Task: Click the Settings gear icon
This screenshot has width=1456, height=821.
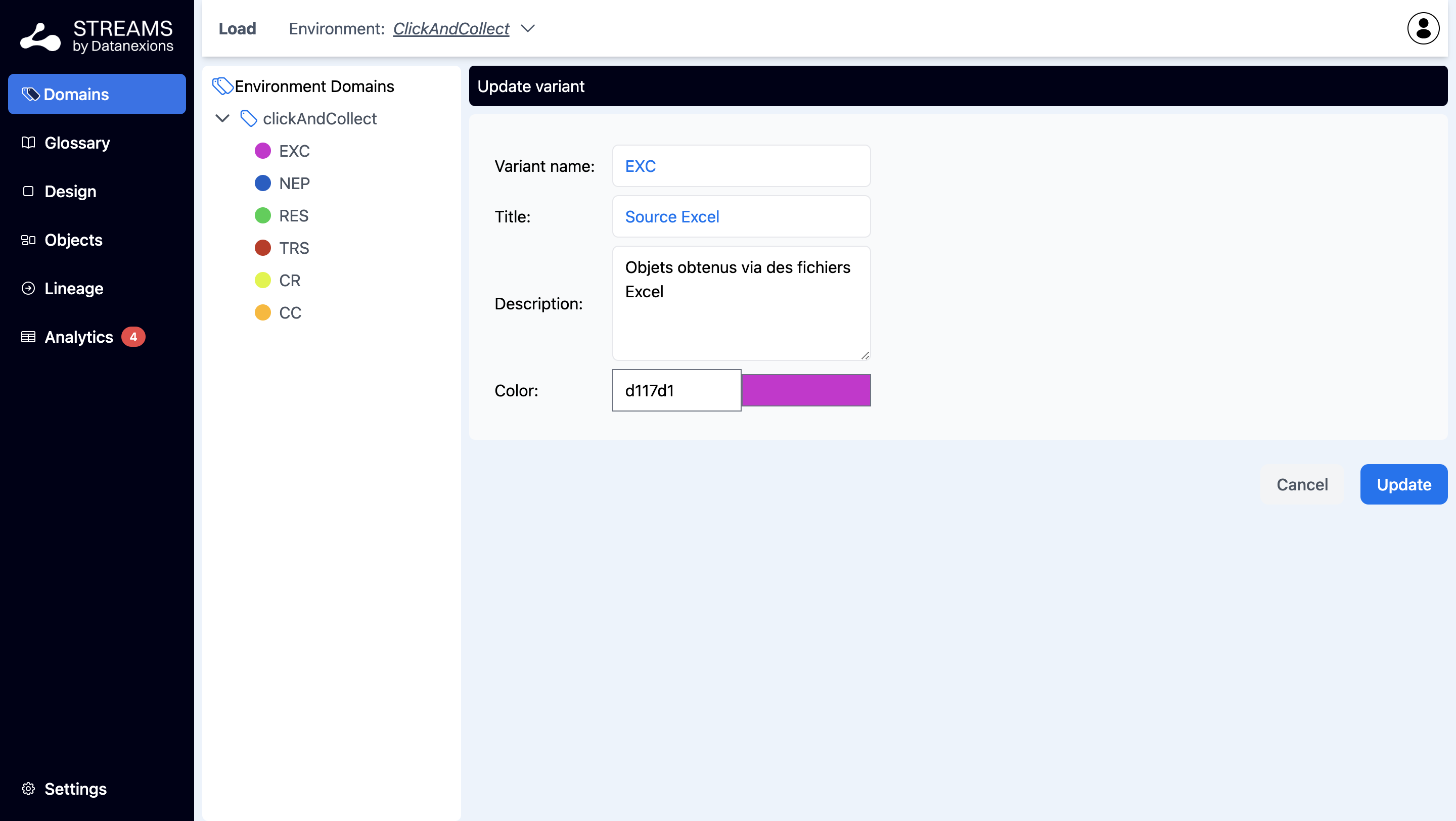Action: click(x=28, y=788)
